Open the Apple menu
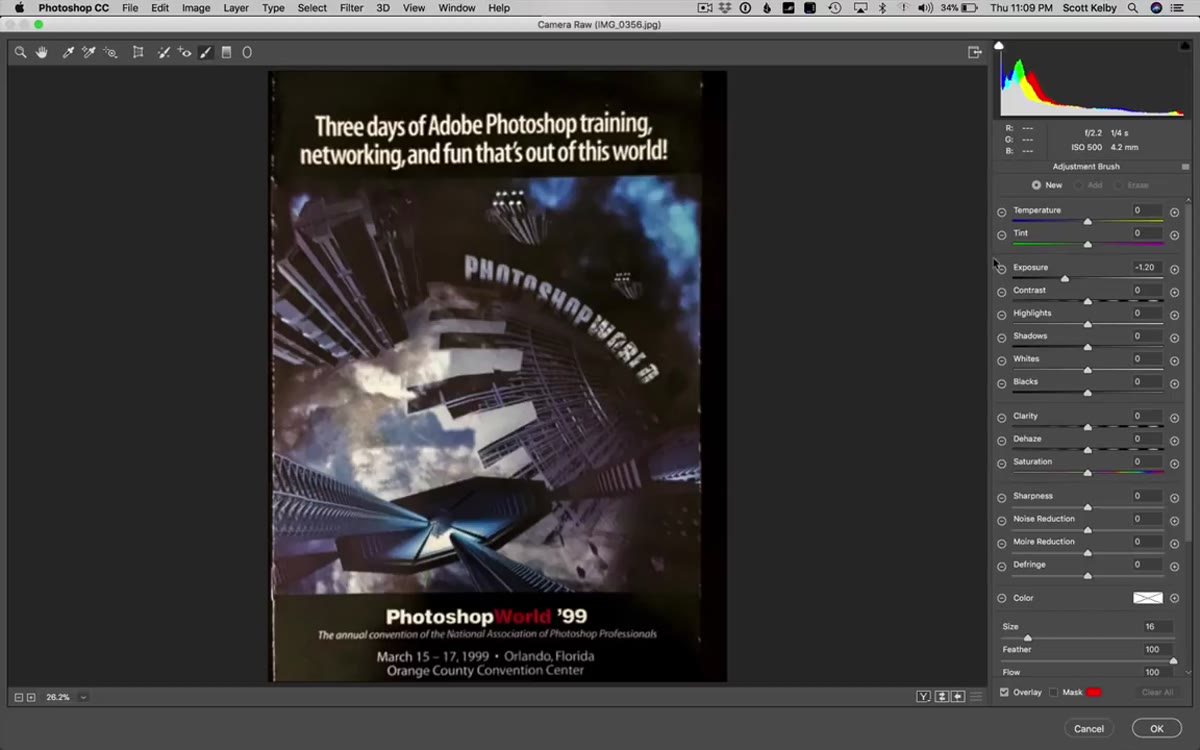Image resolution: width=1200 pixels, height=750 pixels. click(x=19, y=8)
